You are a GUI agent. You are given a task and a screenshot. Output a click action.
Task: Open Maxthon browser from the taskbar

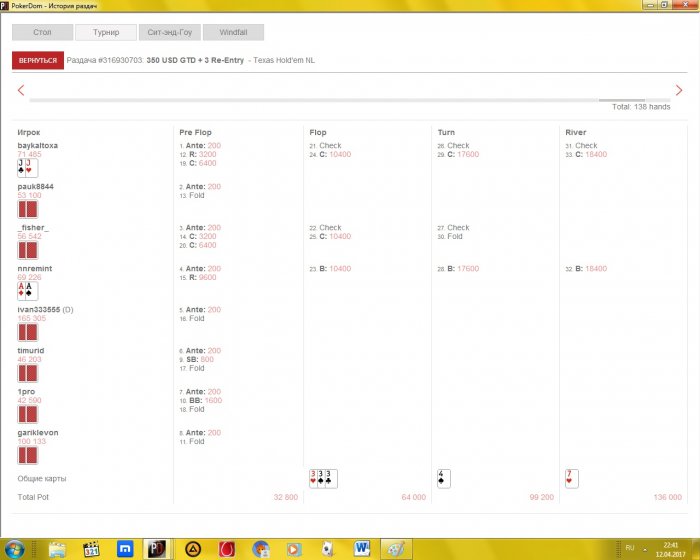coord(125,549)
